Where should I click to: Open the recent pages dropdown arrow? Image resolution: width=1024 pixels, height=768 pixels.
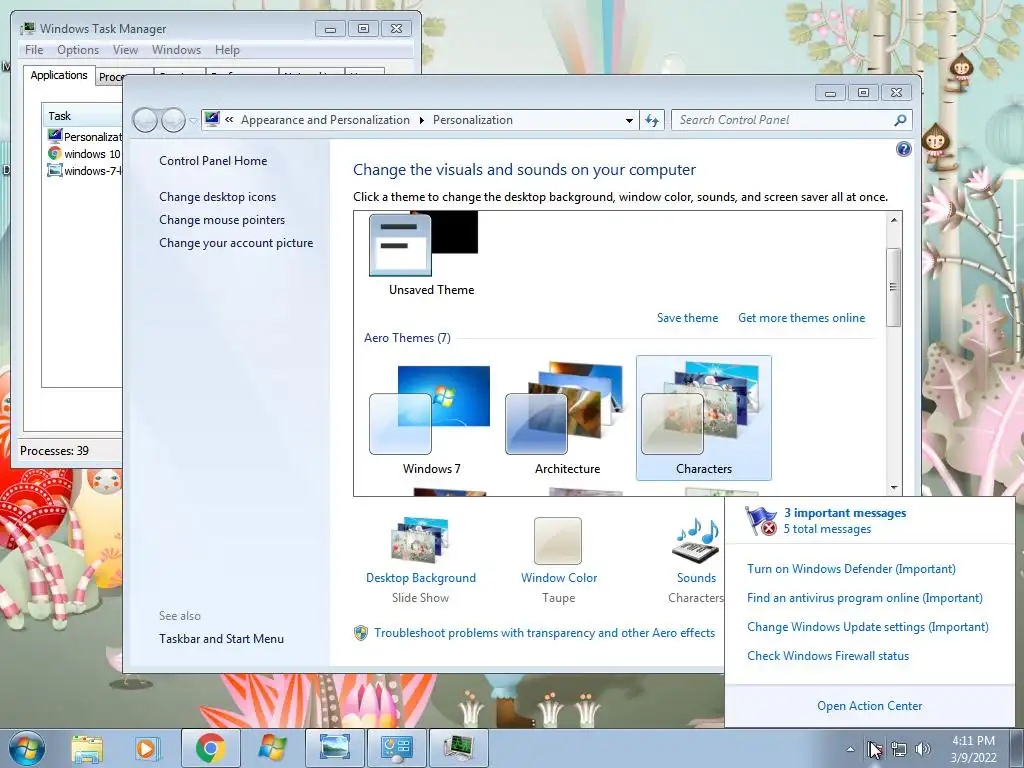(193, 121)
